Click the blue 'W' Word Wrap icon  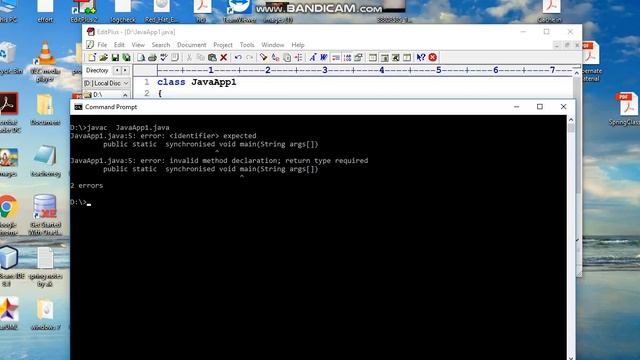click(x=324, y=58)
